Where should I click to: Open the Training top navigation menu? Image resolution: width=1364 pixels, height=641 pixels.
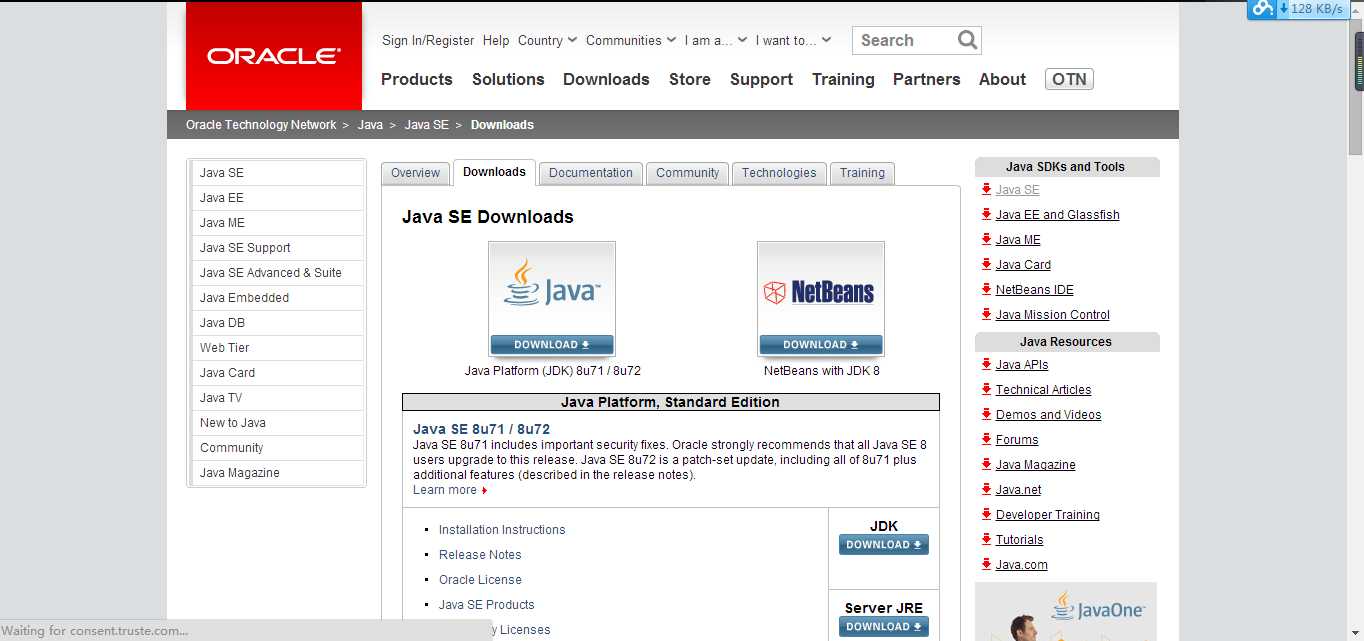pyautogui.click(x=843, y=79)
